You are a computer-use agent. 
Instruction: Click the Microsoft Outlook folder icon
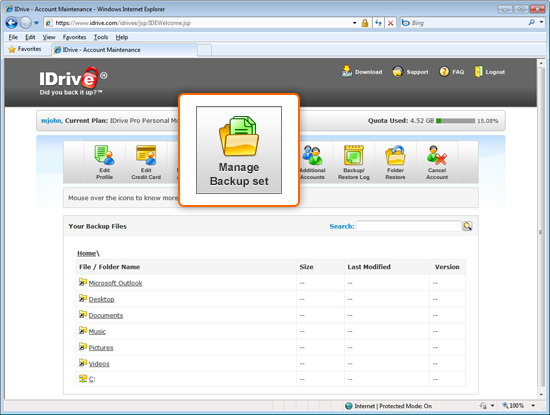(83, 282)
